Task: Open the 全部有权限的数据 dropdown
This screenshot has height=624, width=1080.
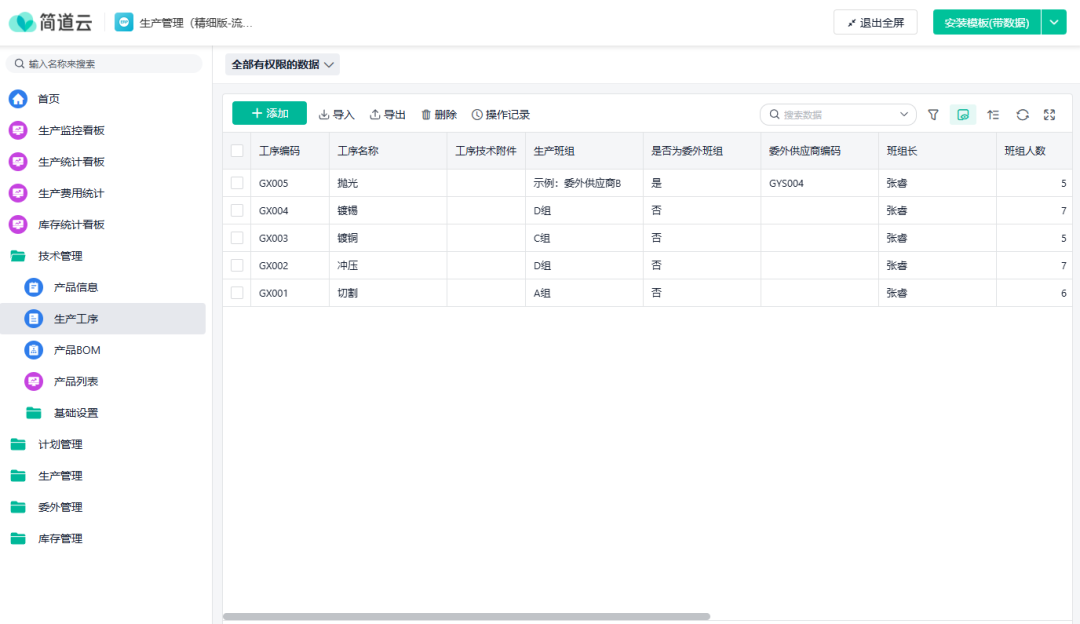Action: click(x=283, y=65)
